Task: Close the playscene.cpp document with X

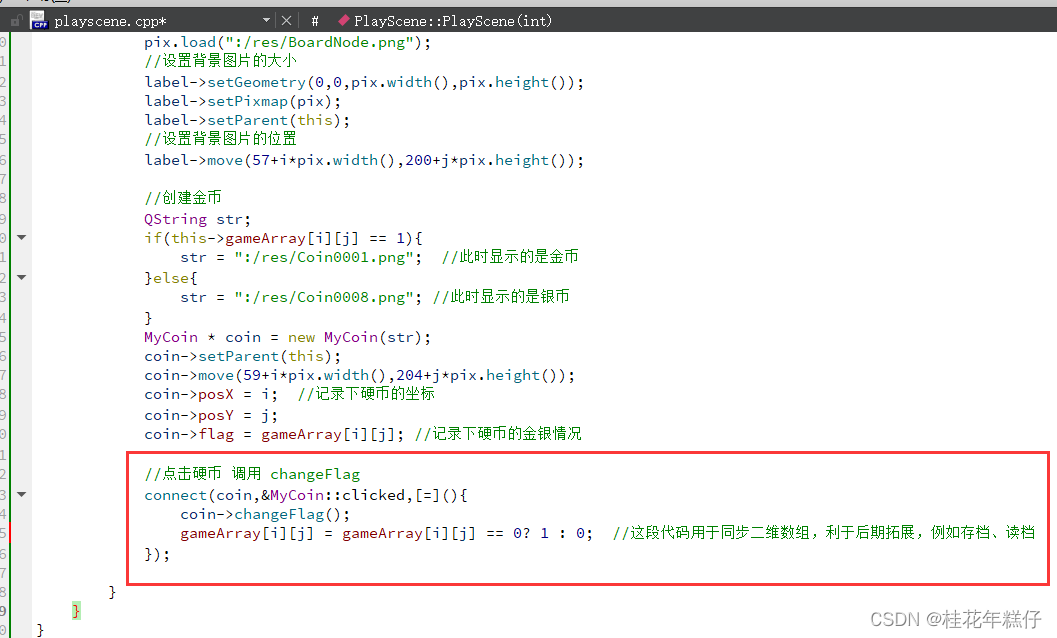Action: click(286, 21)
